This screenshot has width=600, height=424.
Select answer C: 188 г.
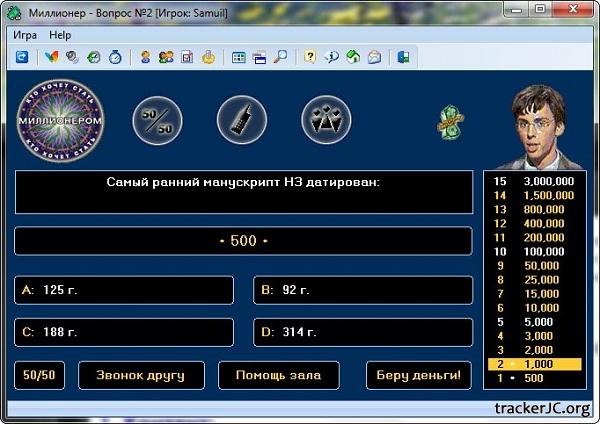coord(124,332)
